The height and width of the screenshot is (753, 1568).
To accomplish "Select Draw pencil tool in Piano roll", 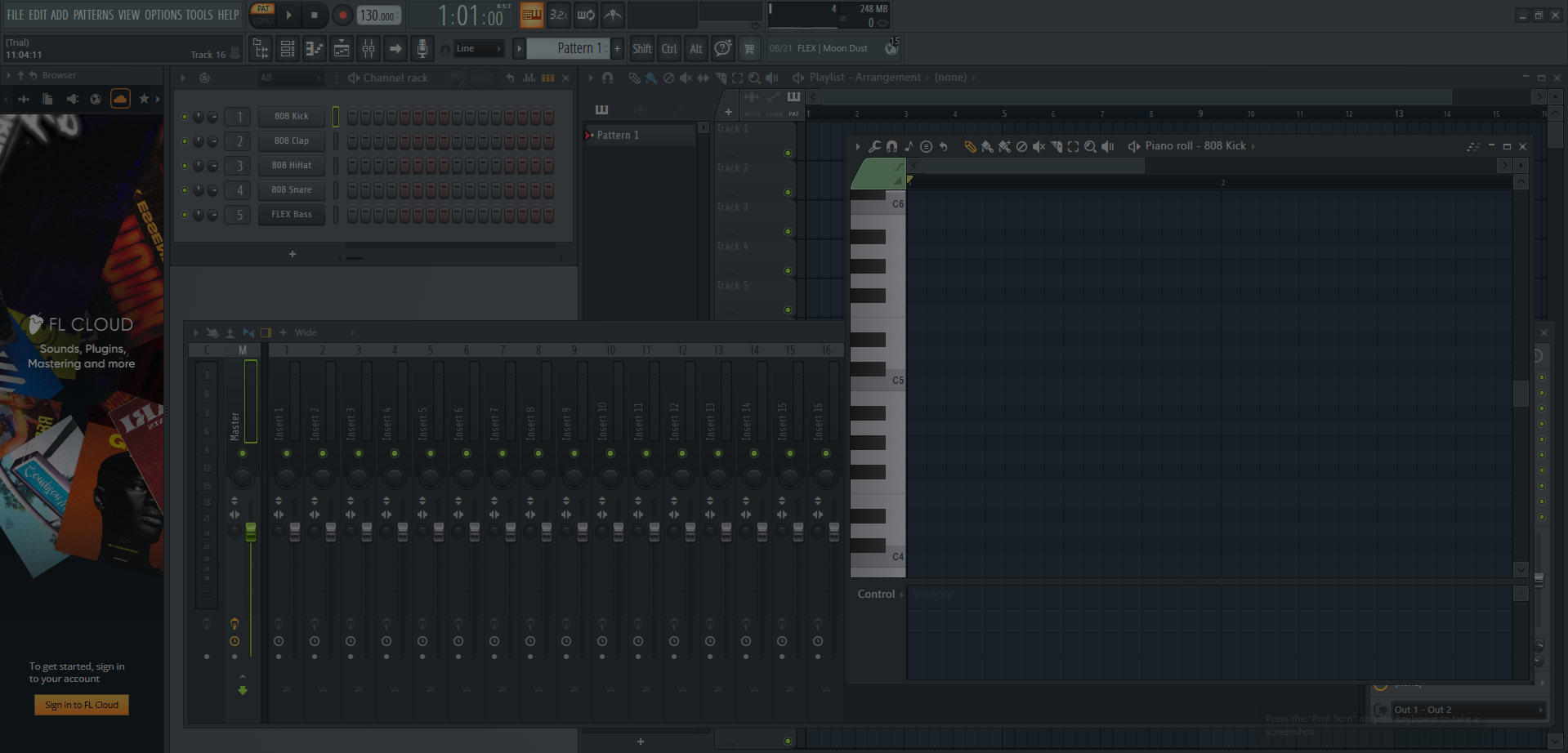I will (x=970, y=146).
